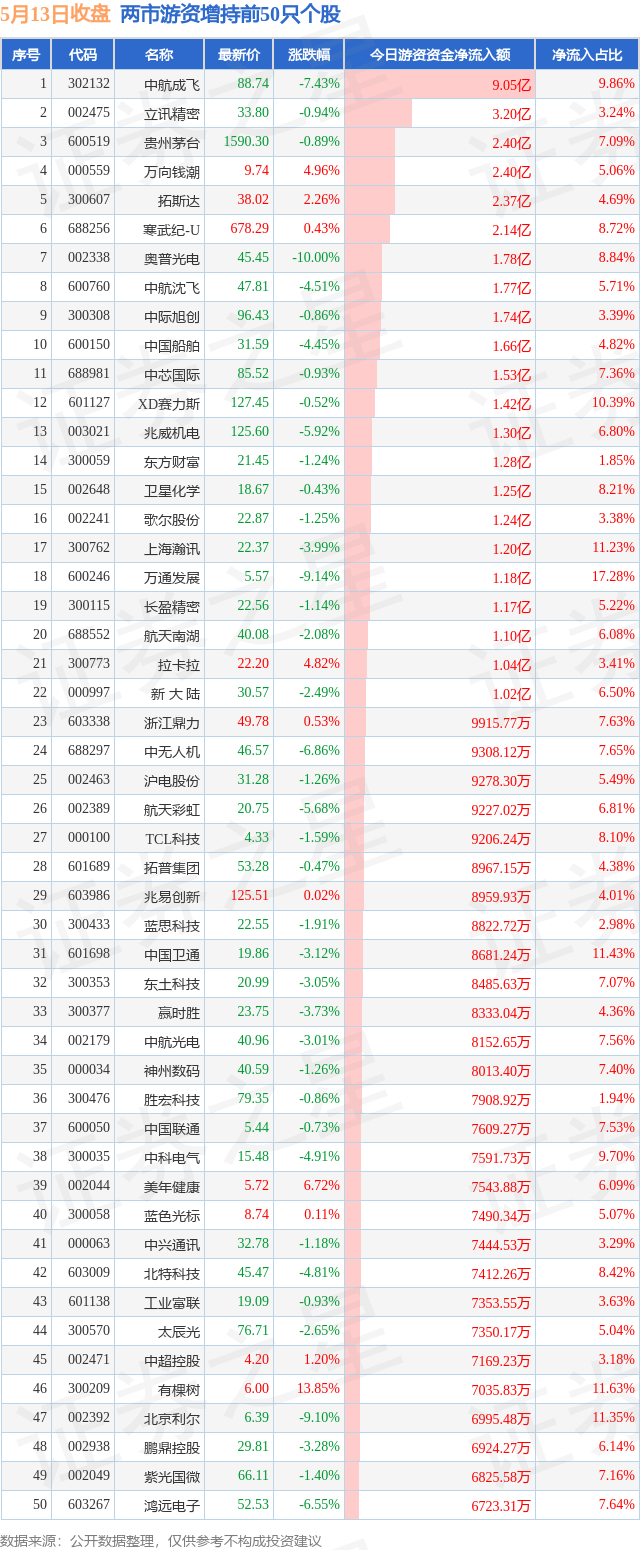Click the 涨跌幅 column header

point(308,55)
